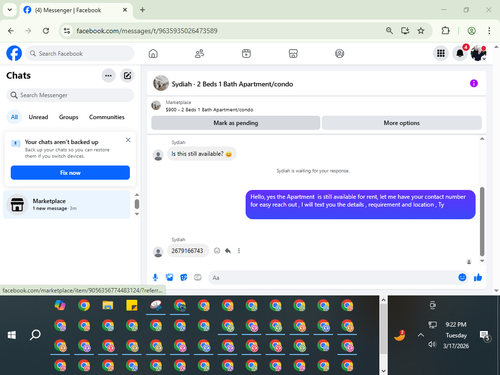Viewport: 500px width, 375px height.
Task: Reload the page
Action: tap(46, 31)
